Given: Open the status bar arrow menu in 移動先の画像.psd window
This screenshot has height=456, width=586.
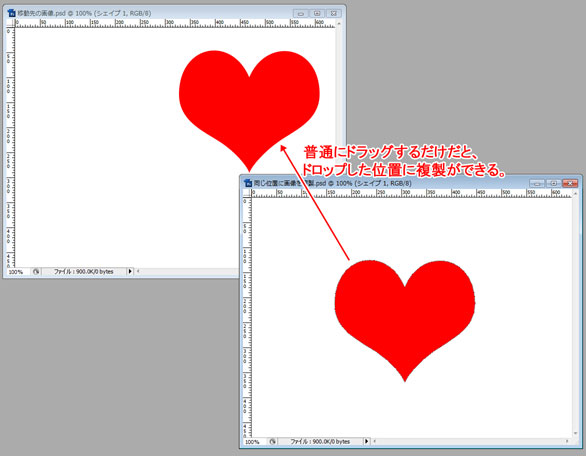Looking at the screenshot, I should pos(130,271).
